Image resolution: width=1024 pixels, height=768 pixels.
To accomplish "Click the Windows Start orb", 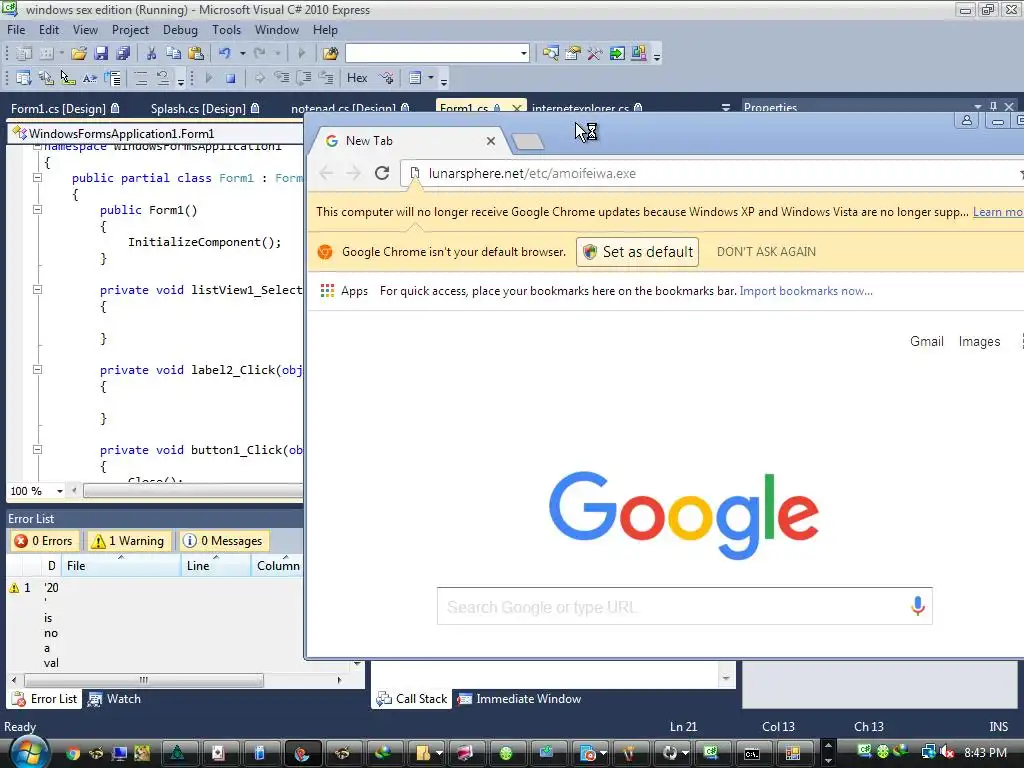I will point(27,752).
